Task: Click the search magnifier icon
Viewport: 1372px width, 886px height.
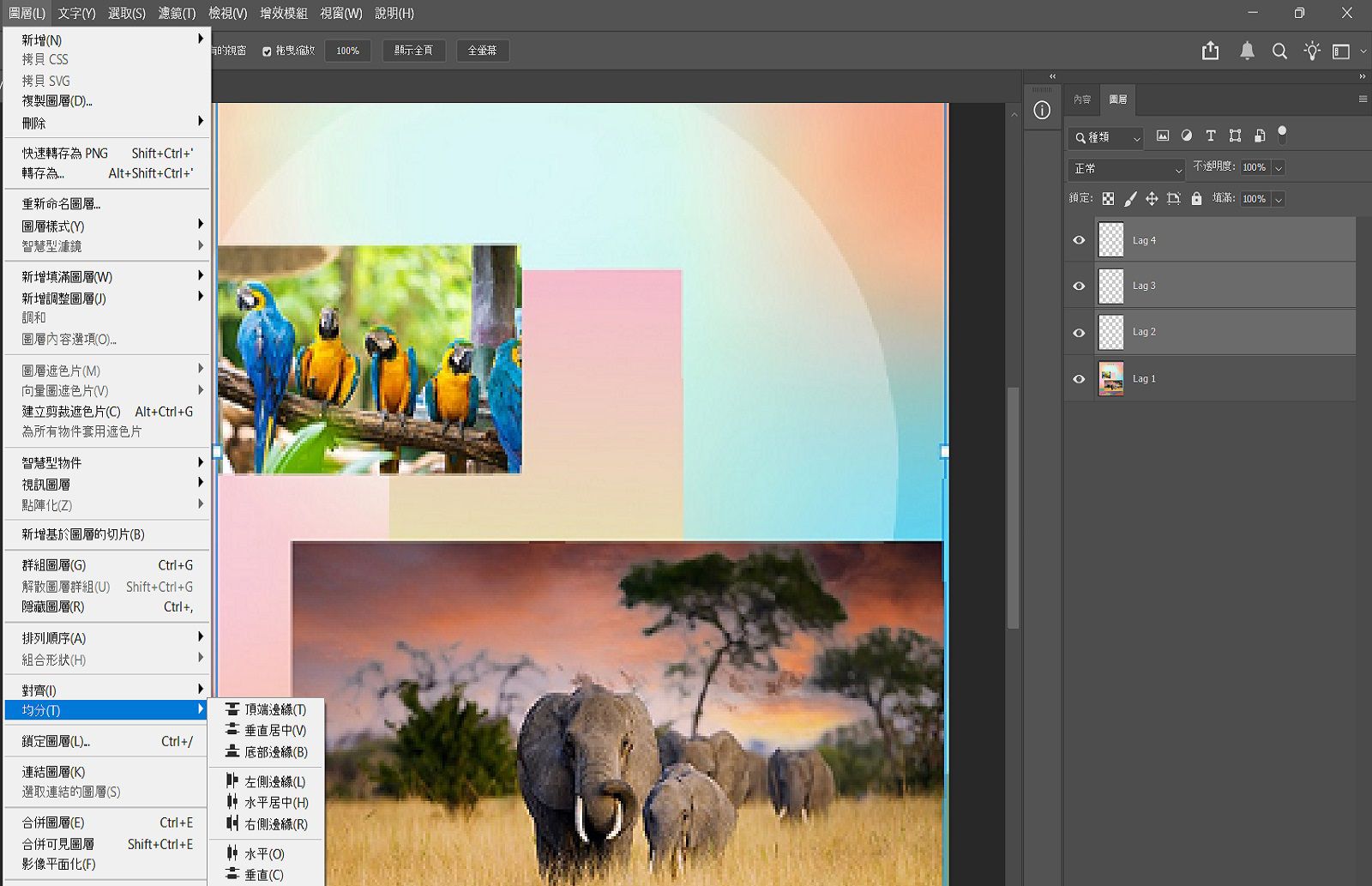Action: pyautogui.click(x=1279, y=51)
